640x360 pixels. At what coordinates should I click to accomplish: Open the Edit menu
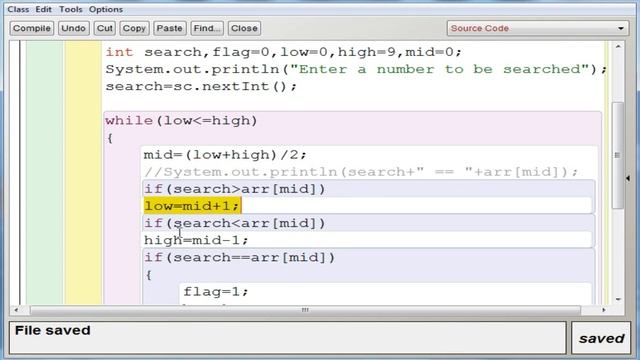[43, 9]
